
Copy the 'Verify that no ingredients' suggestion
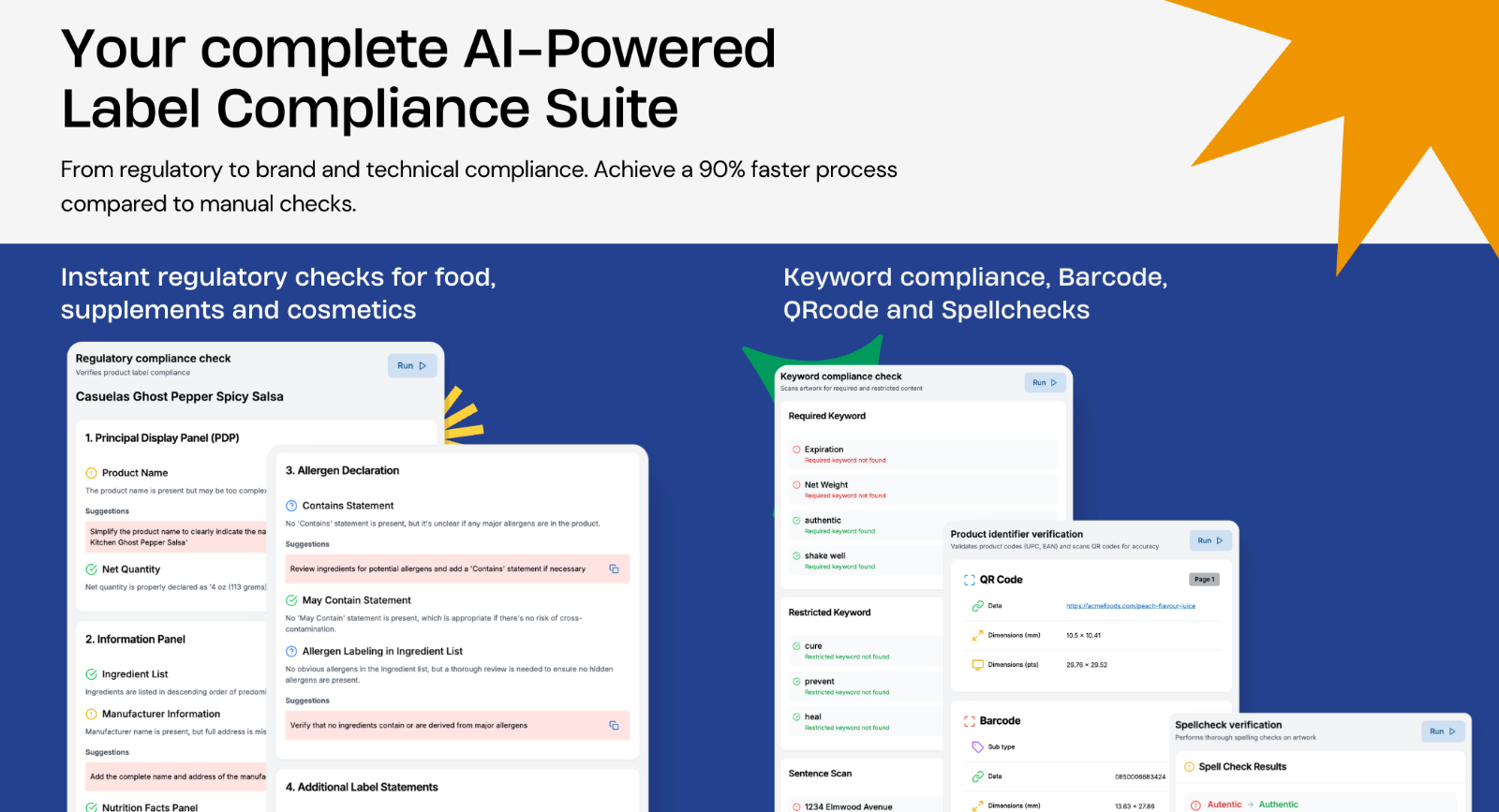(614, 725)
